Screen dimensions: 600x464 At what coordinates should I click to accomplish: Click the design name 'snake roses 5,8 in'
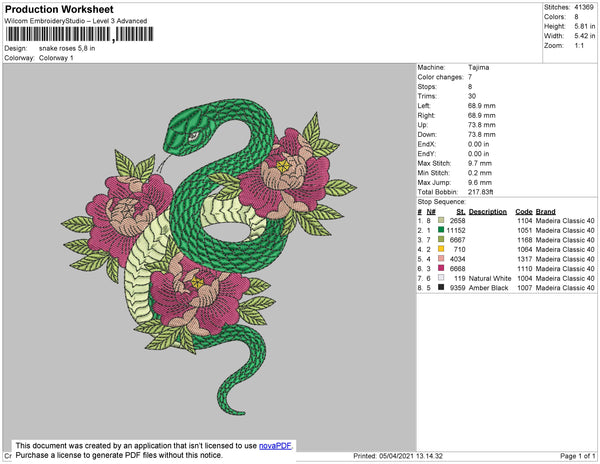pyautogui.click(x=67, y=49)
